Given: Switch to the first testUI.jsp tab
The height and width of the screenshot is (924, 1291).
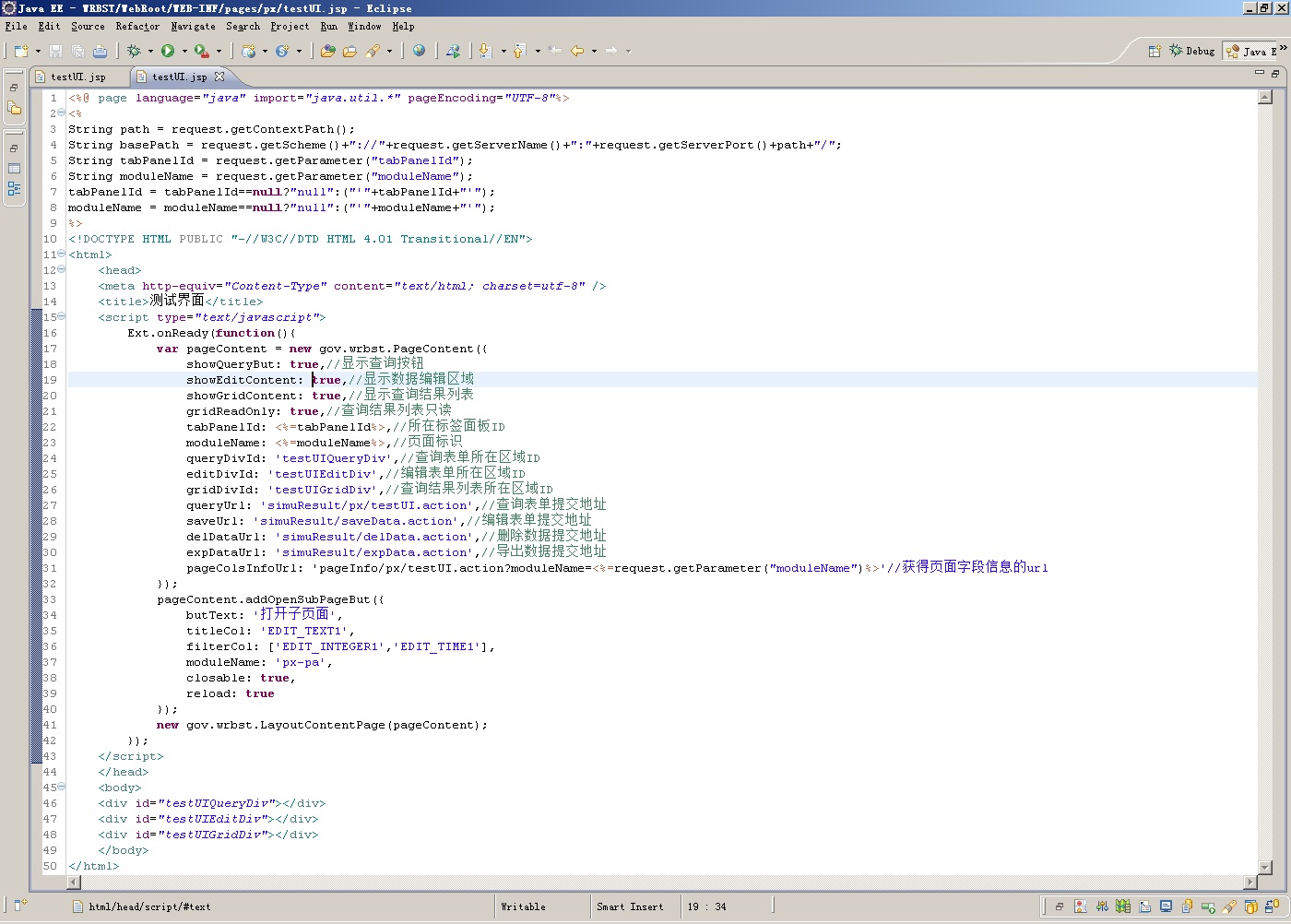Looking at the screenshot, I should point(77,77).
